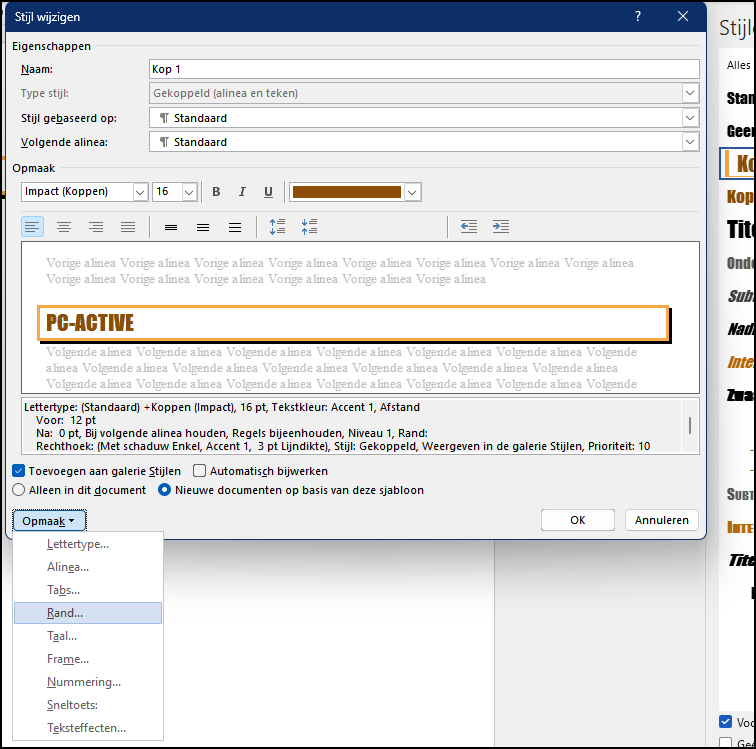This screenshot has width=756, height=749.
Task: Toggle italic formatting button
Action: click(x=242, y=192)
